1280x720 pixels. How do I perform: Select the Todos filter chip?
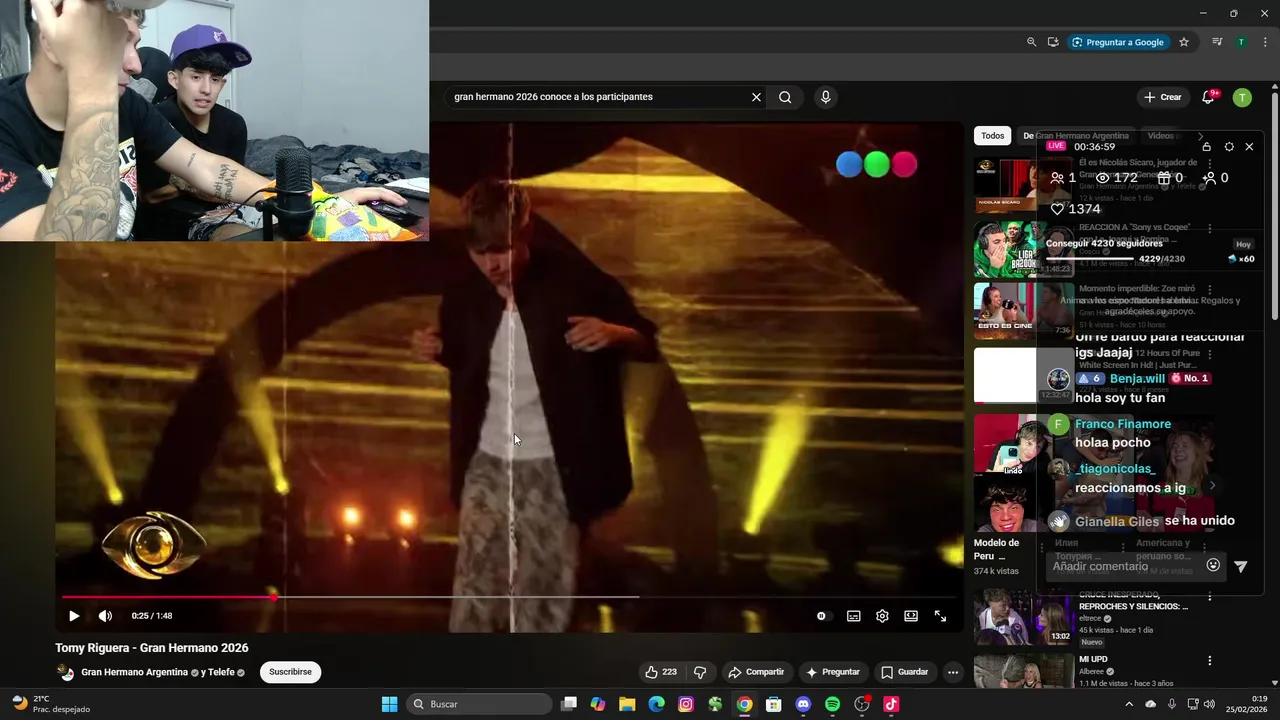(x=992, y=136)
